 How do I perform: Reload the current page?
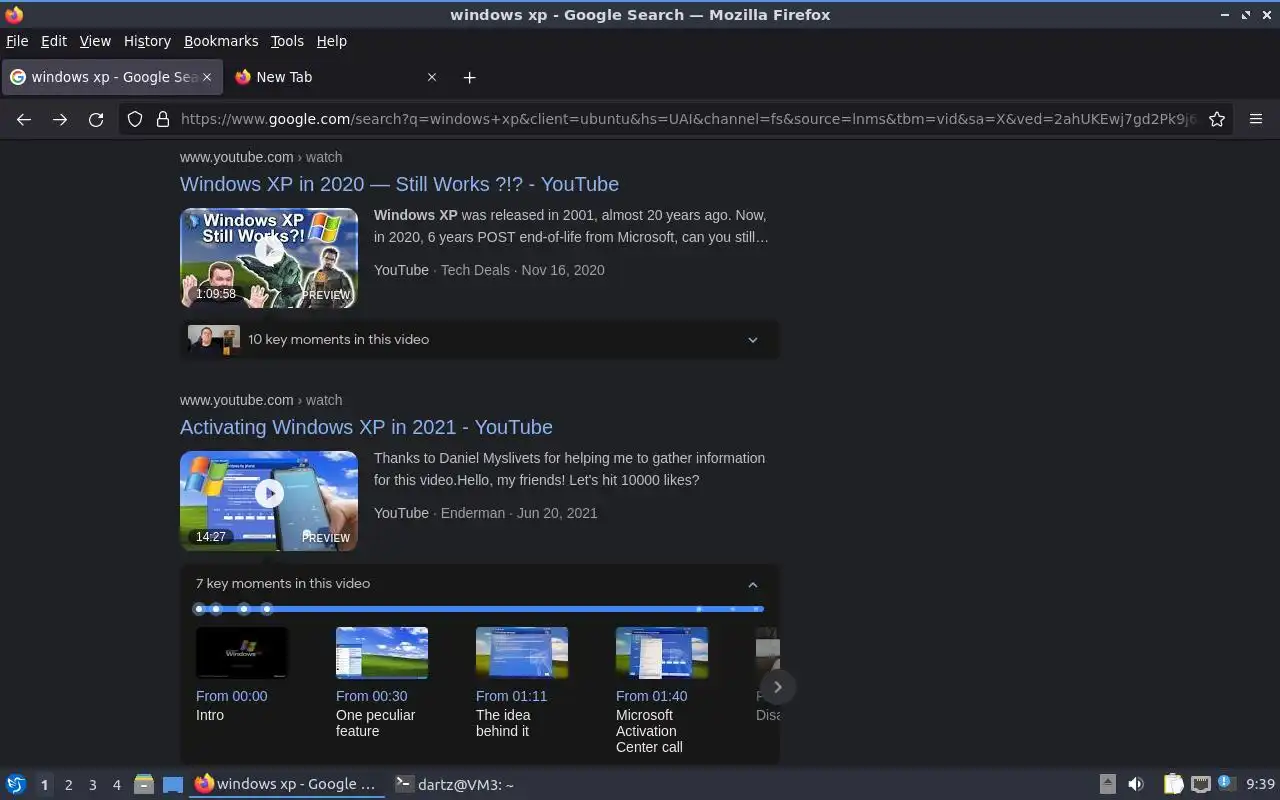coord(96,119)
